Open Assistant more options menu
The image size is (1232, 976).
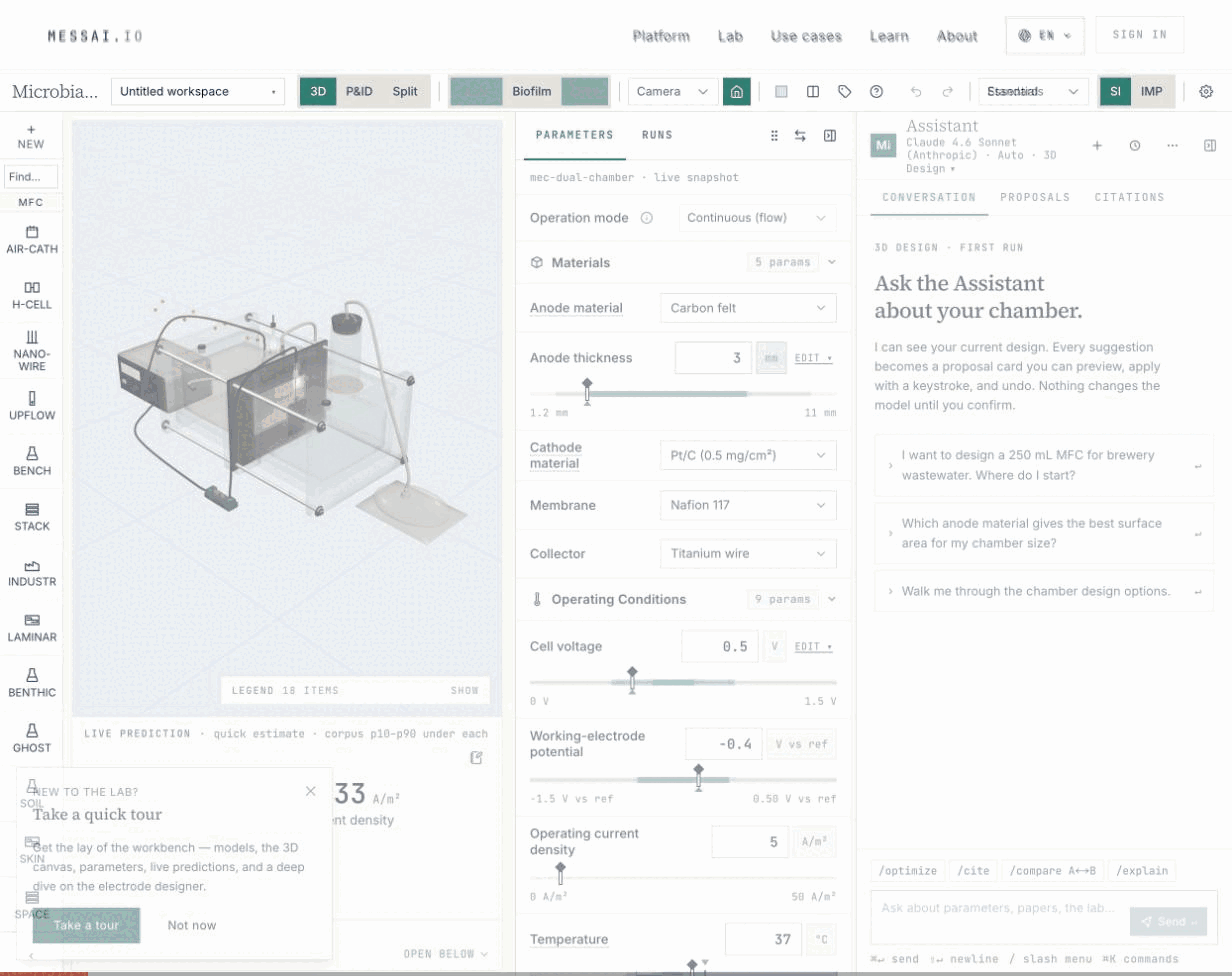tap(1172, 145)
